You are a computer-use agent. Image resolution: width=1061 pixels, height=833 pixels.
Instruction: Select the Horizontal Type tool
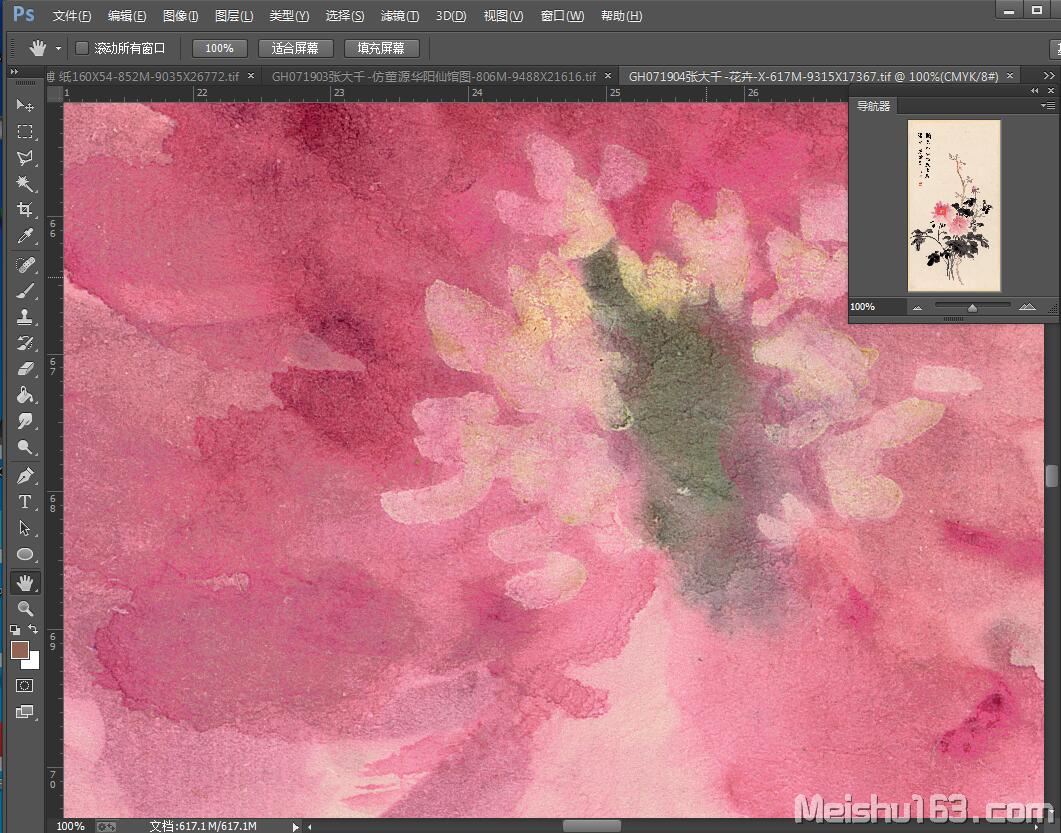(x=25, y=502)
